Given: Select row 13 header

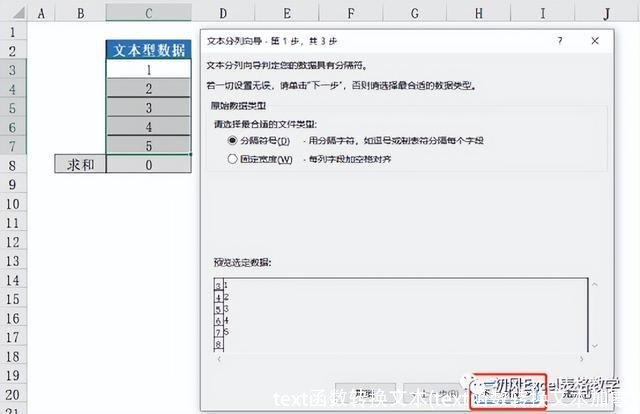Looking at the screenshot, I should 13,260.
